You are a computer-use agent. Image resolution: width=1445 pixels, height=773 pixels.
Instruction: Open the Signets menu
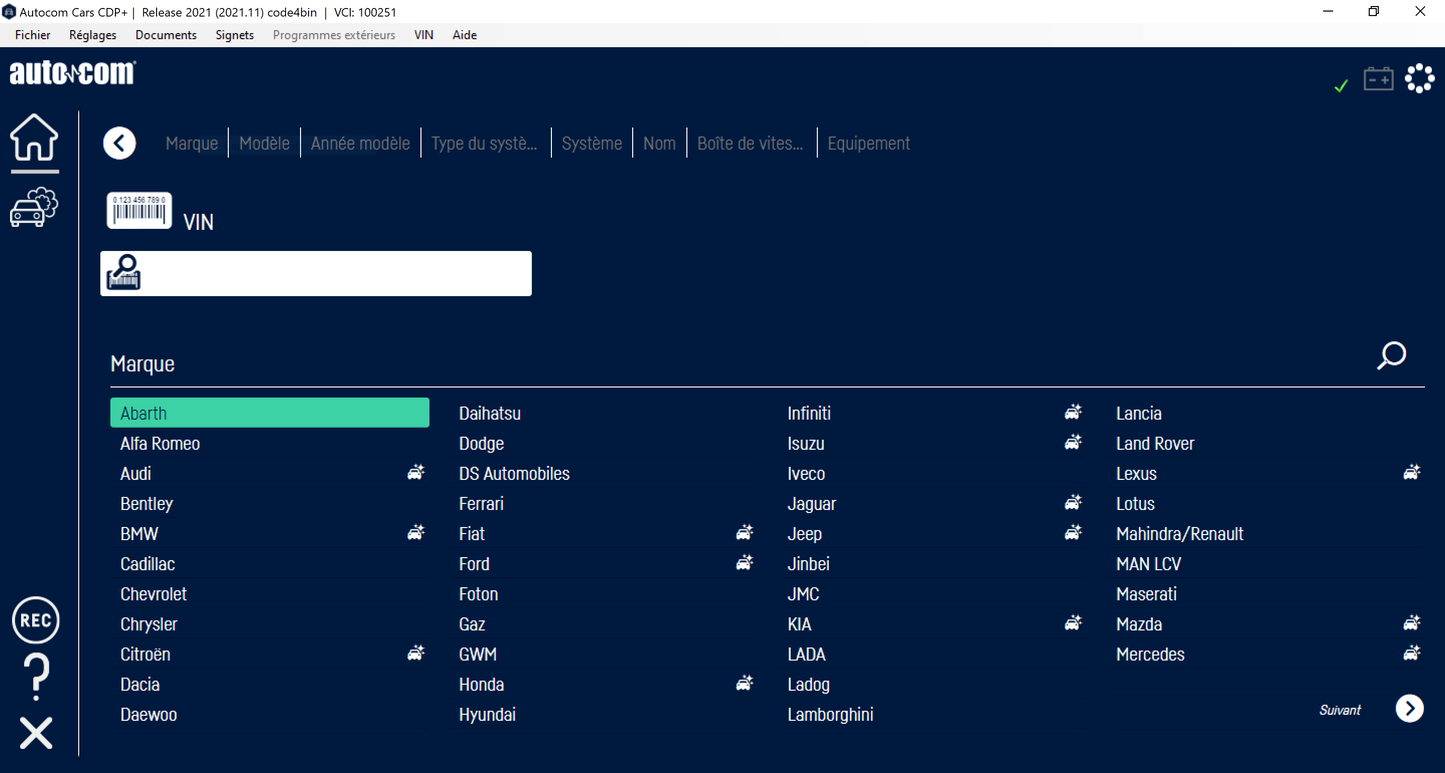click(235, 35)
